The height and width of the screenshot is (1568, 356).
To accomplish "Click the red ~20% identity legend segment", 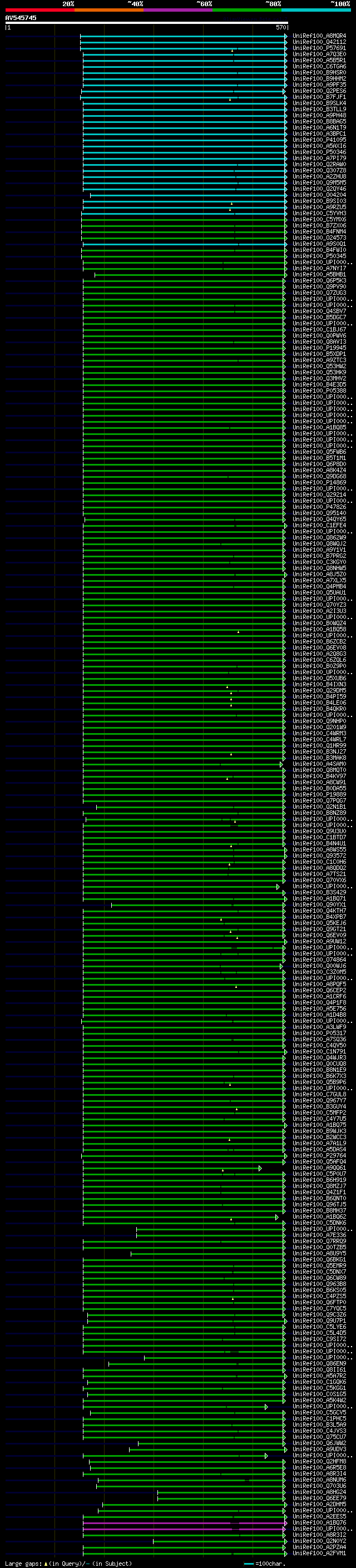I will (39, 10).
